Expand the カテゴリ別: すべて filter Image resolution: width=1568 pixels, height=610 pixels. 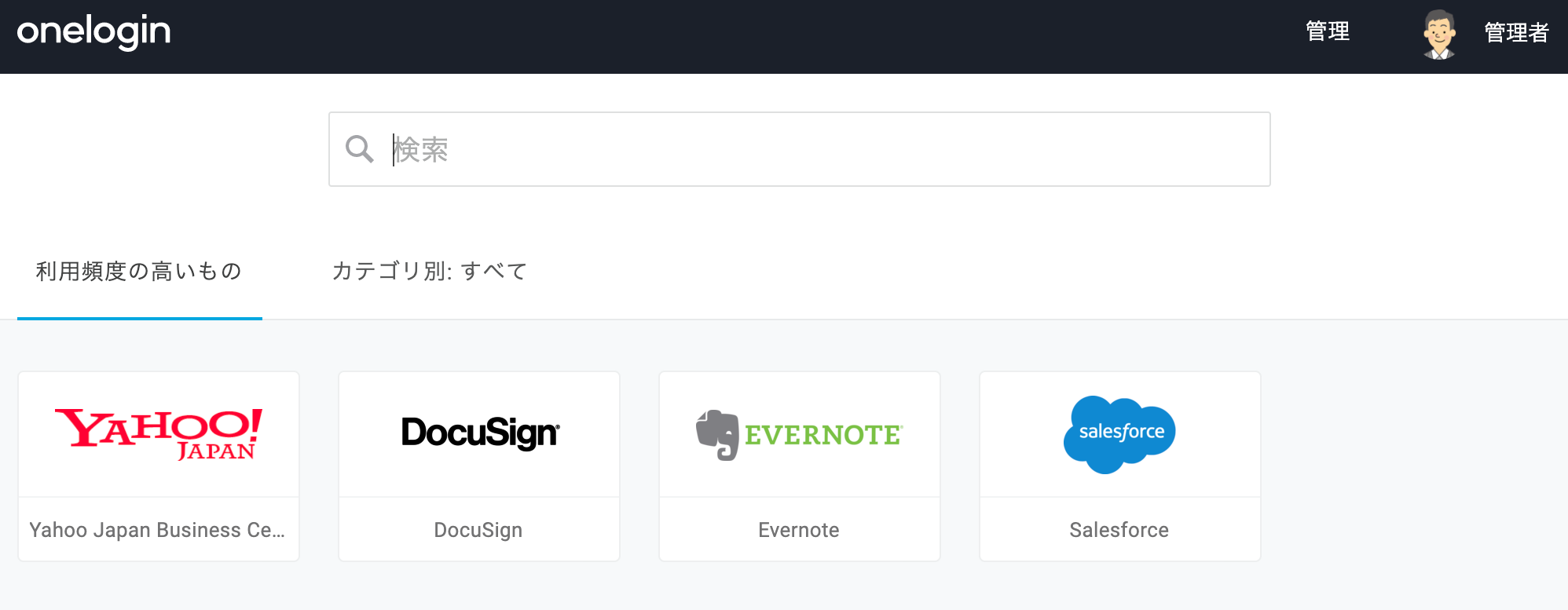click(x=429, y=272)
